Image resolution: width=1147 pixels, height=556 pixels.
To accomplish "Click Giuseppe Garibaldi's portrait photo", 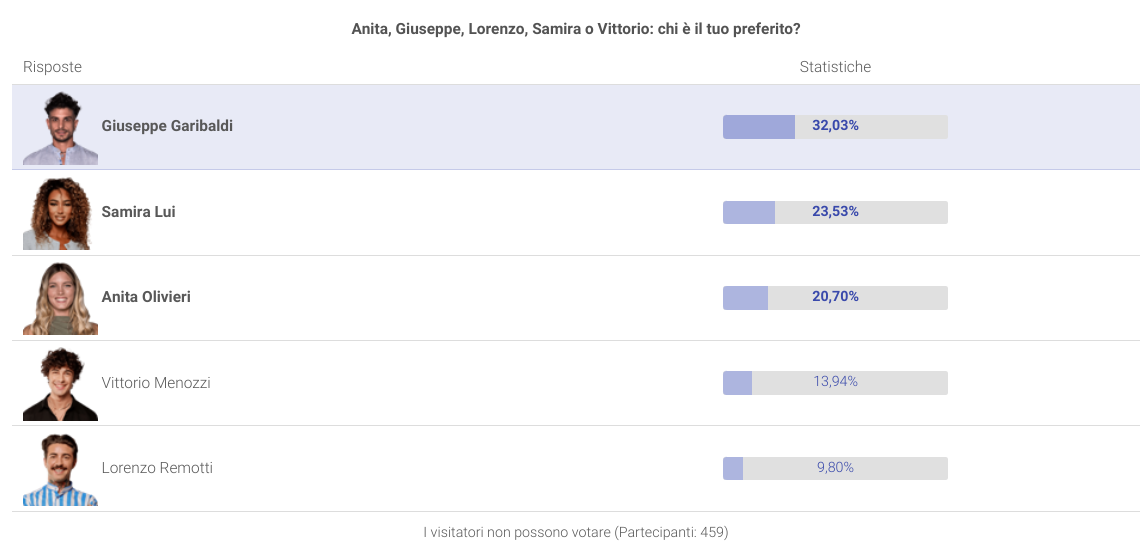I will coord(60,128).
